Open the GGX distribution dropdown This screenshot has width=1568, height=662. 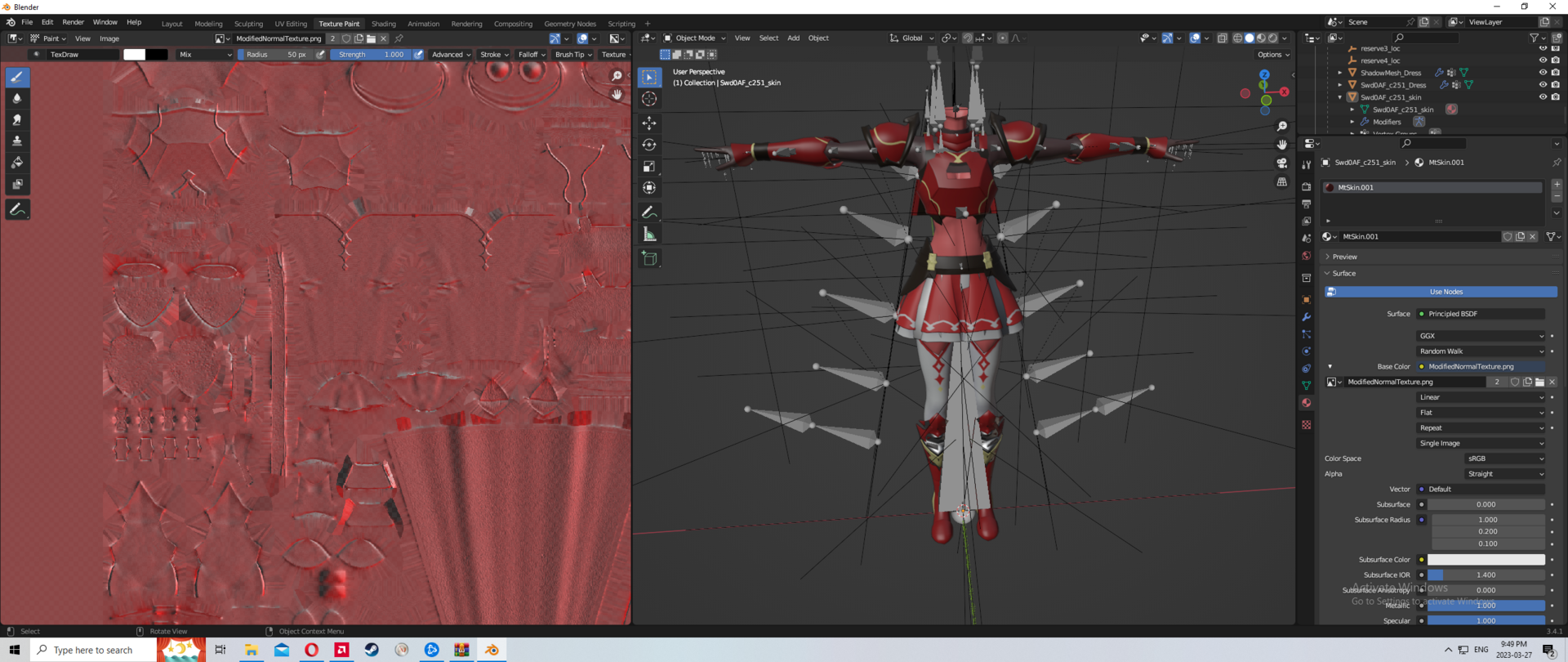1481,336
